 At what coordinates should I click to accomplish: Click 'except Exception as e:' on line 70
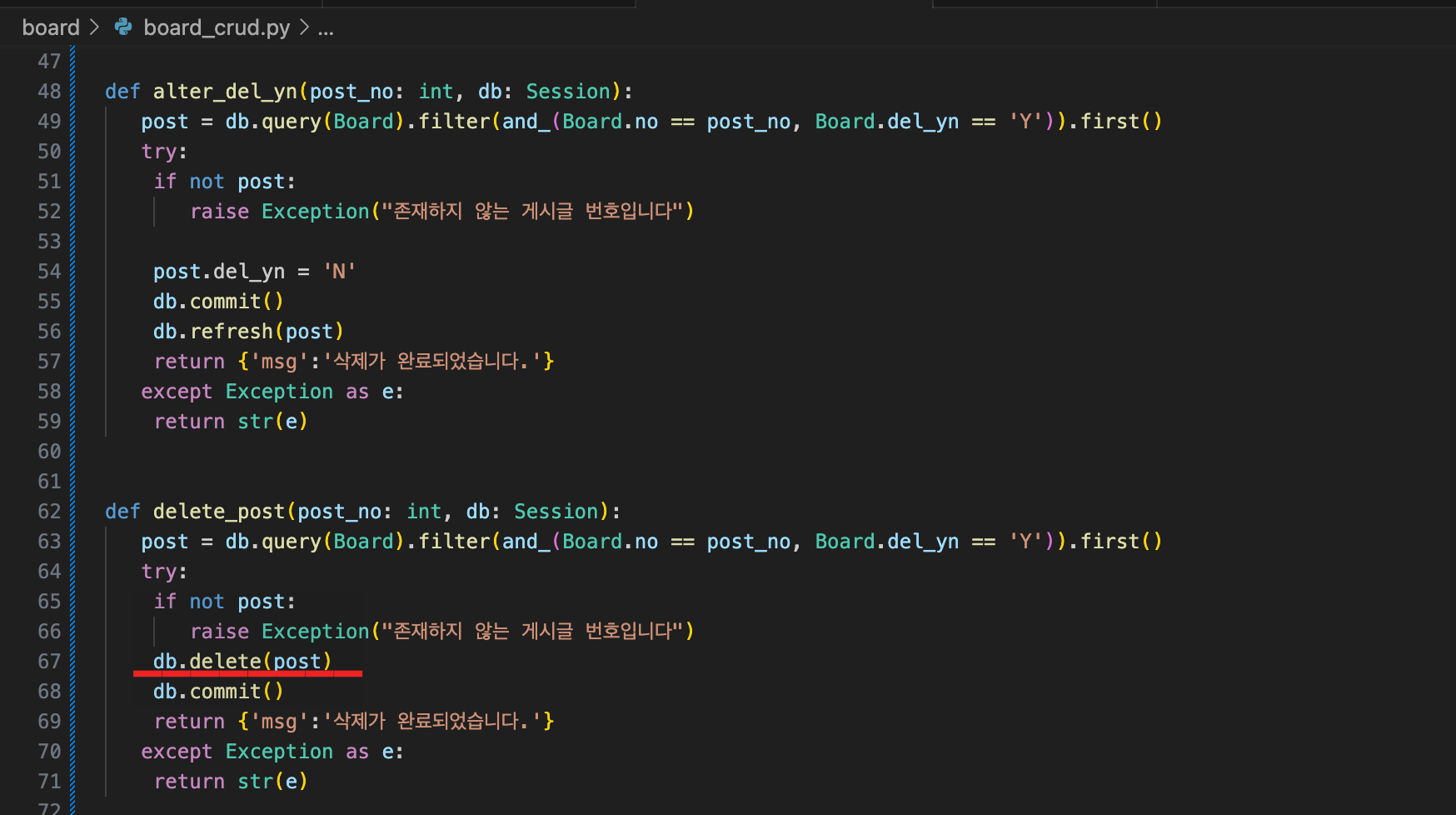(x=272, y=752)
